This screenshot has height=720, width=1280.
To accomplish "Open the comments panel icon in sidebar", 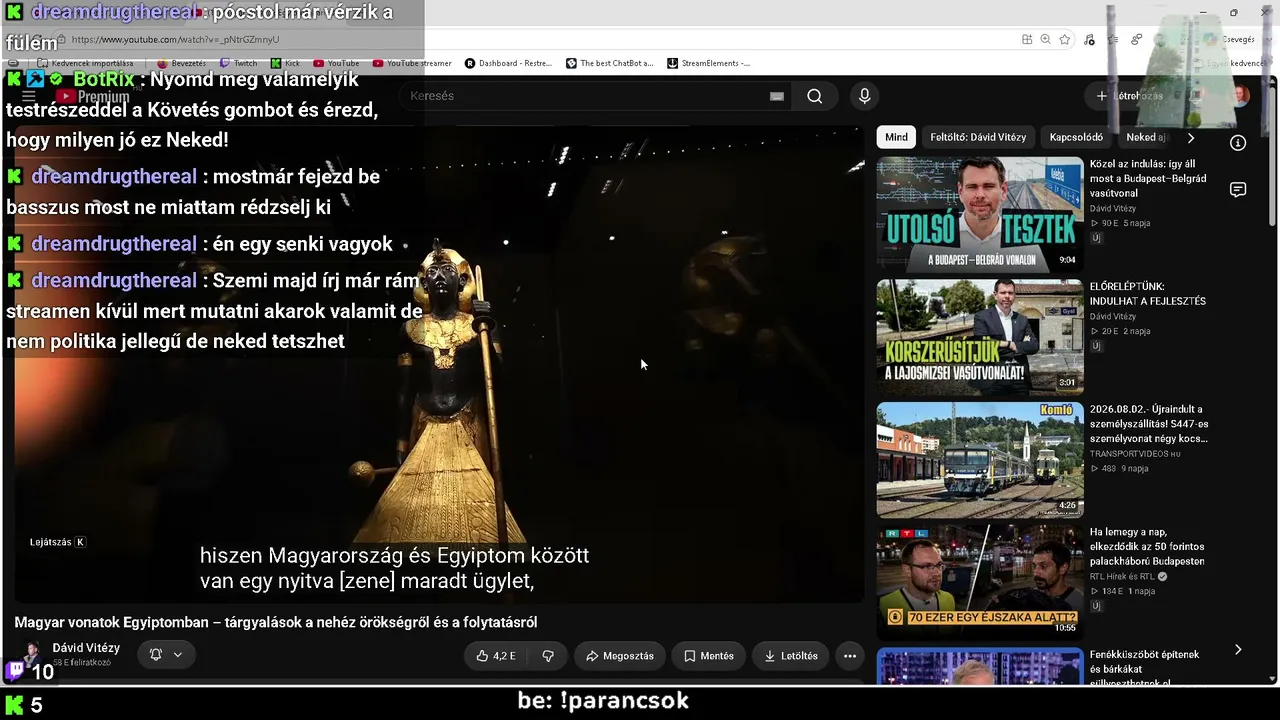I will [x=1238, y=190].
